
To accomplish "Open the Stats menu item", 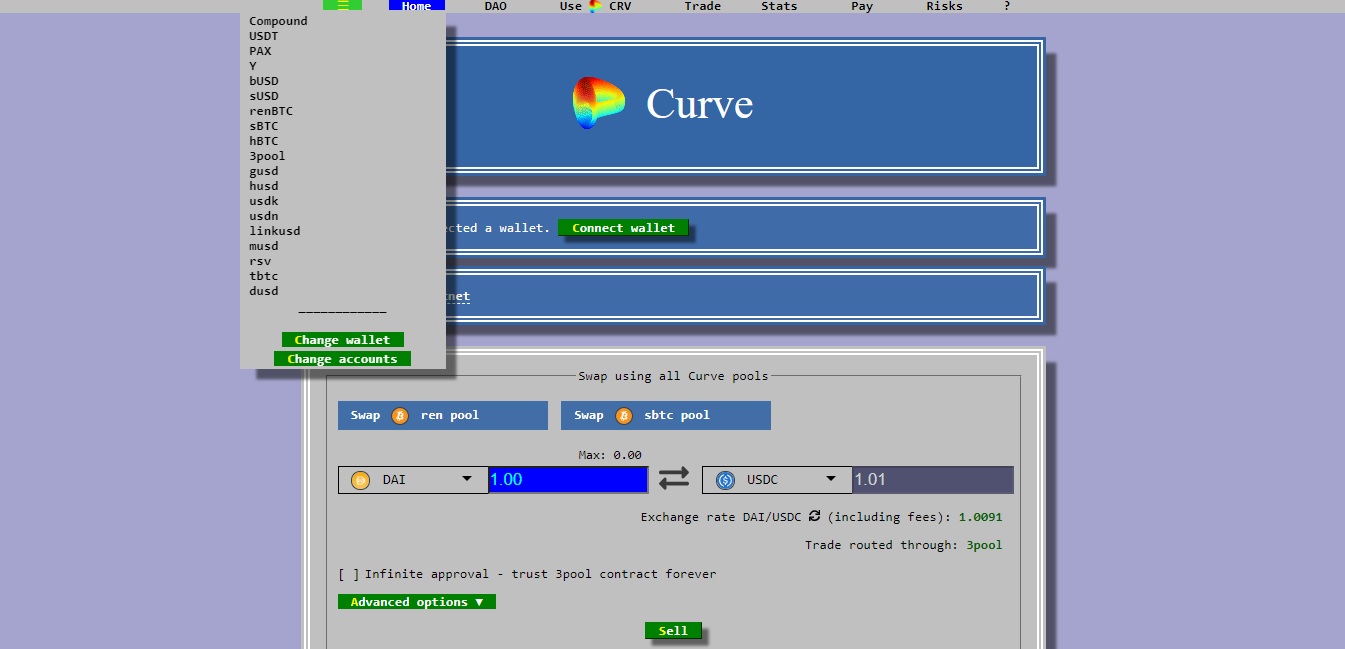I will click(x=779, y=6).
